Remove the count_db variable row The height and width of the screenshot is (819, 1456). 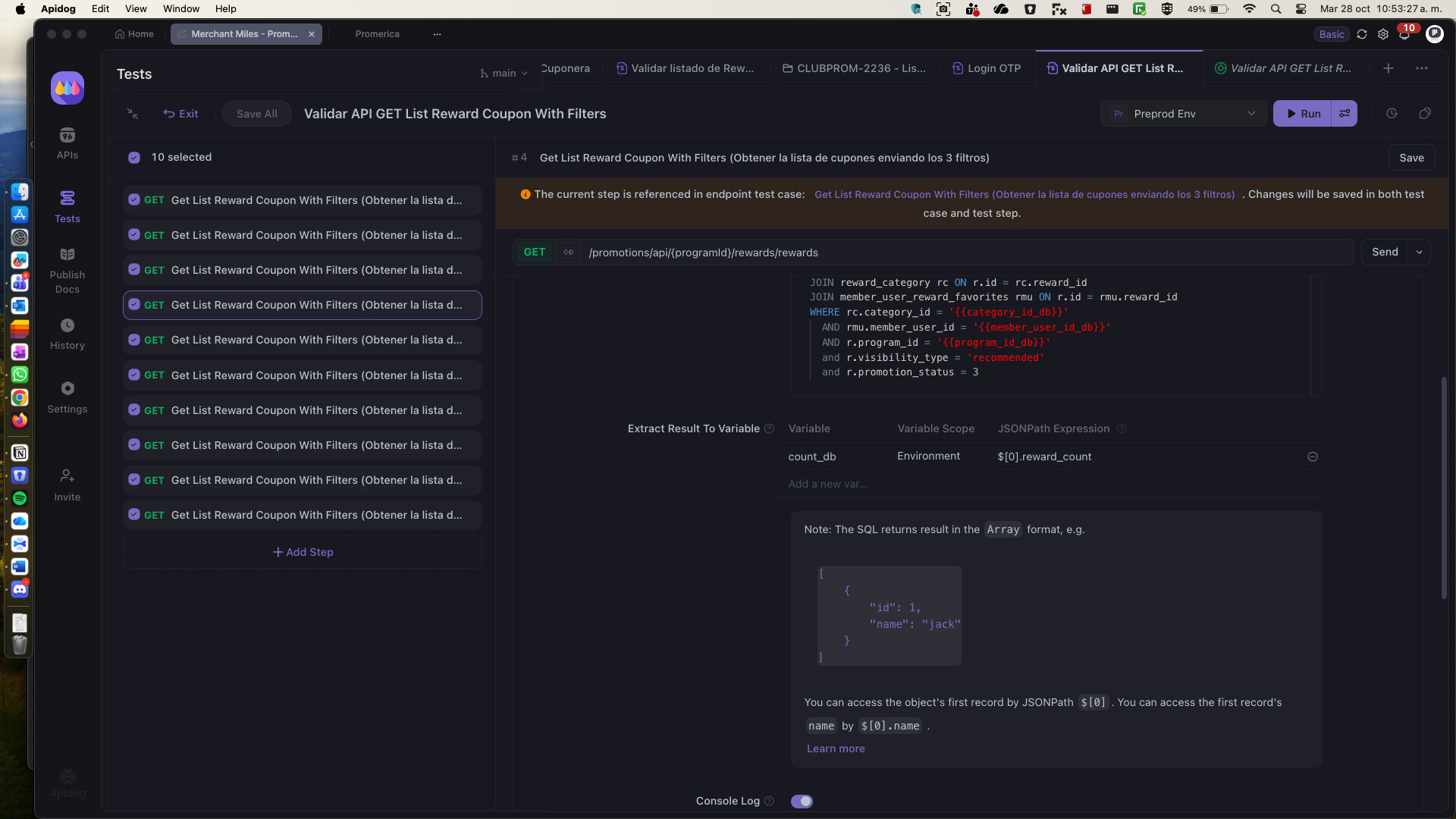point(1313,457)
